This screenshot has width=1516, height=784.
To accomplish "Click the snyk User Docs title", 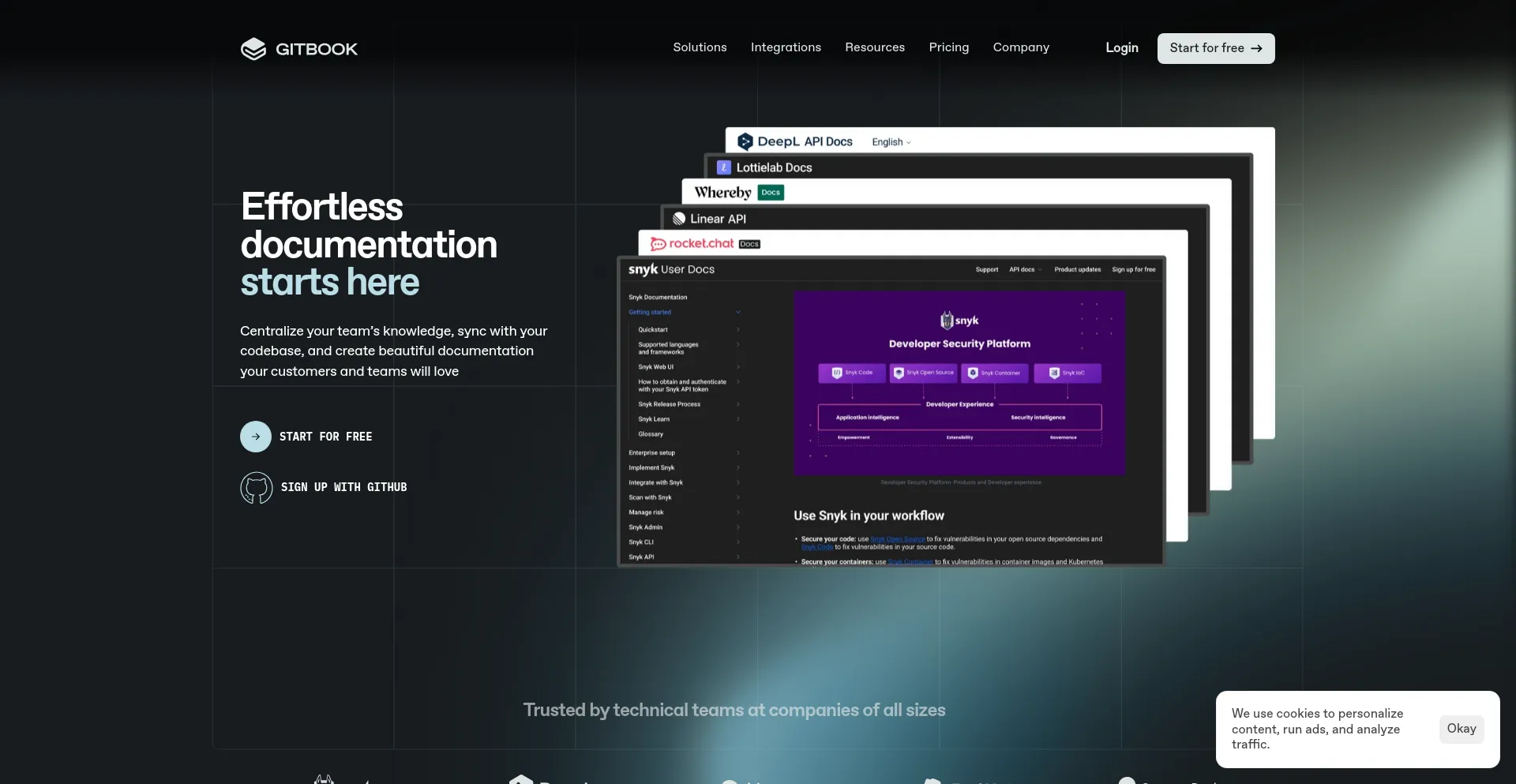I will click(671, 269).
